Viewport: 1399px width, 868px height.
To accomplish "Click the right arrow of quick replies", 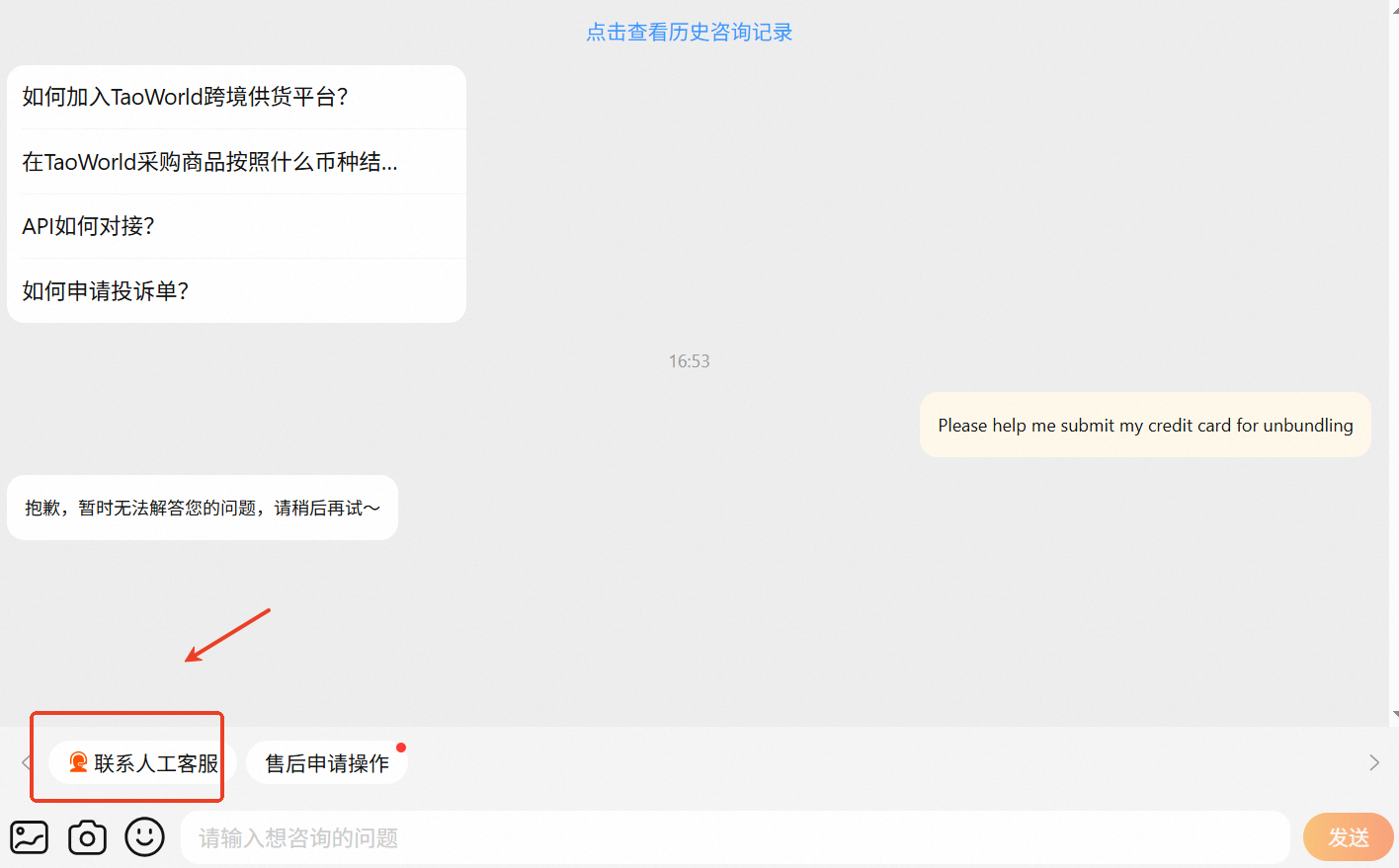I will click(x=1374, y=762).
